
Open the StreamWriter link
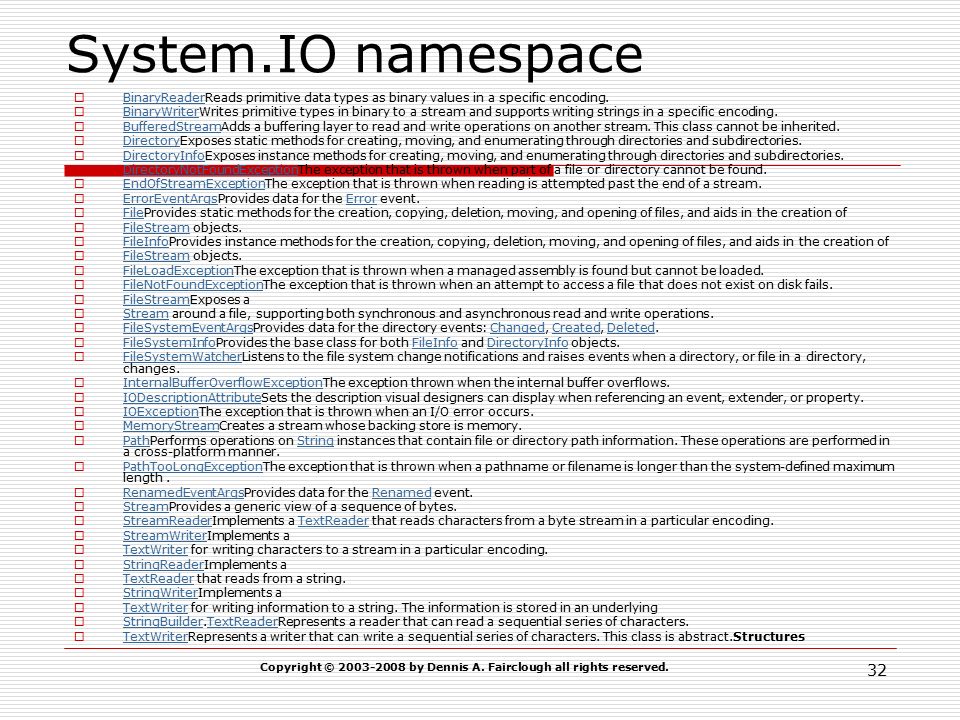pos(165,536)
